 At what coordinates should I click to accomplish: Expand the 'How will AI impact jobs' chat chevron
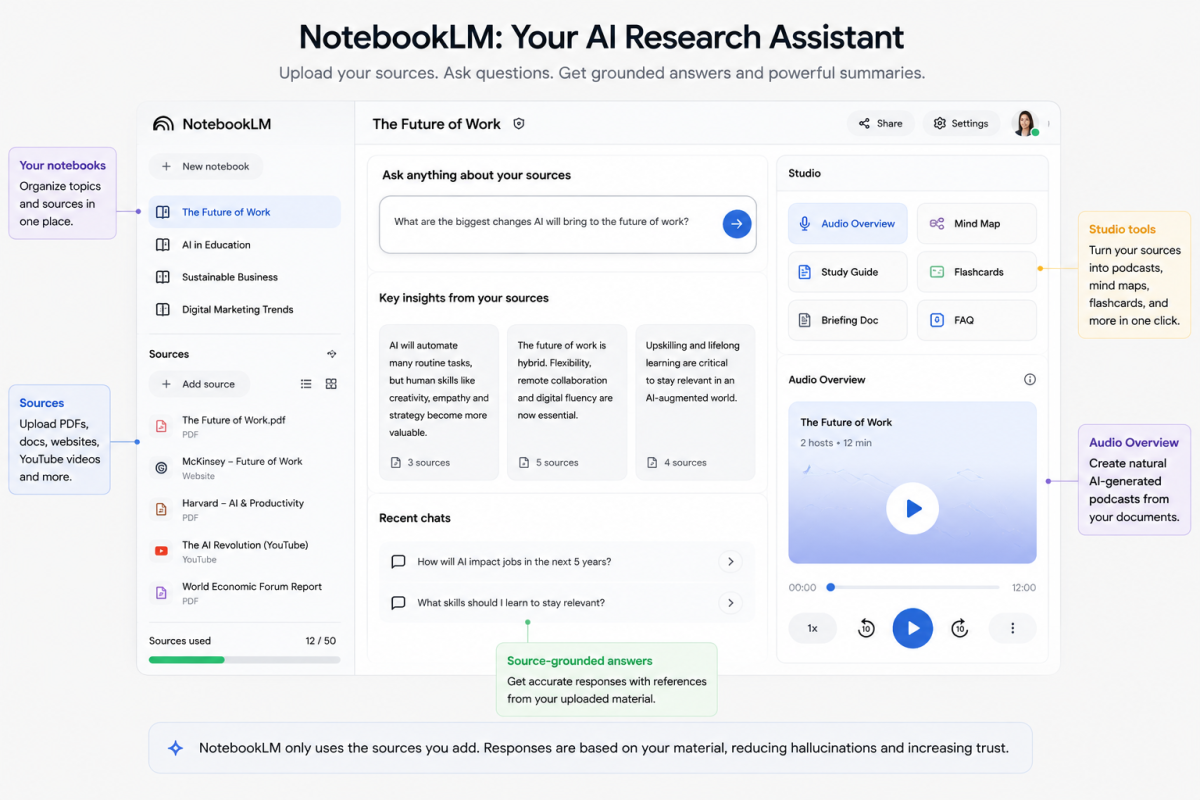[x=731, y=562]
